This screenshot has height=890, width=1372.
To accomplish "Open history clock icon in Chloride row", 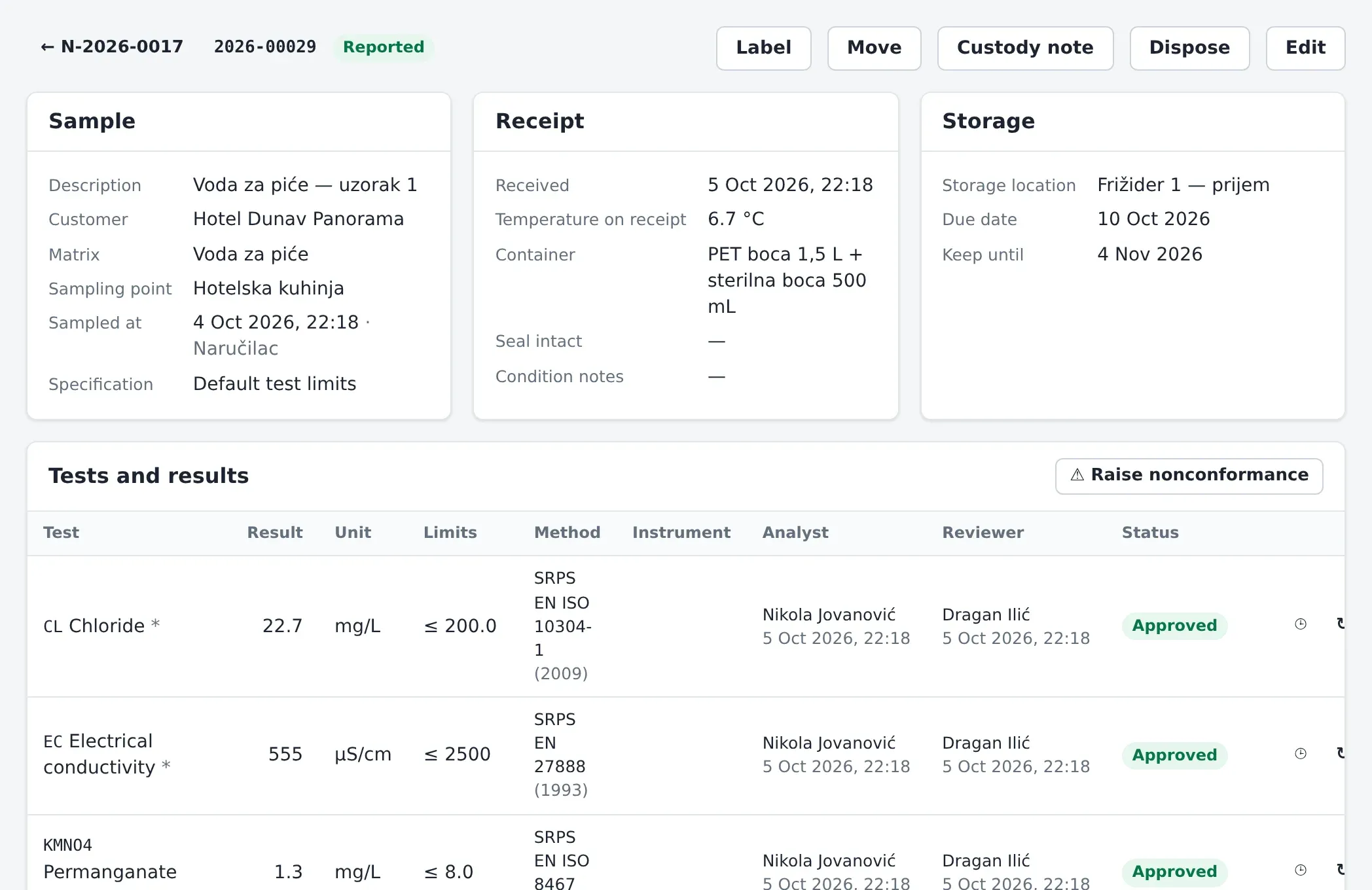I will 1301,624.
